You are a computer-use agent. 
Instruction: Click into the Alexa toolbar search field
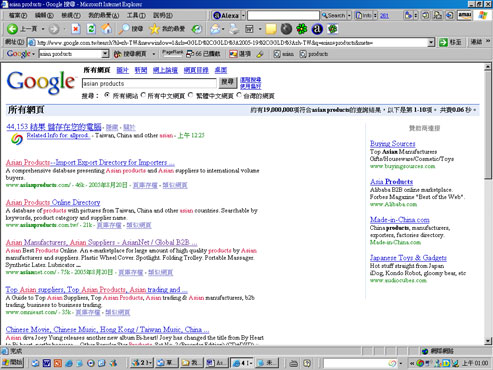[283, 15]
